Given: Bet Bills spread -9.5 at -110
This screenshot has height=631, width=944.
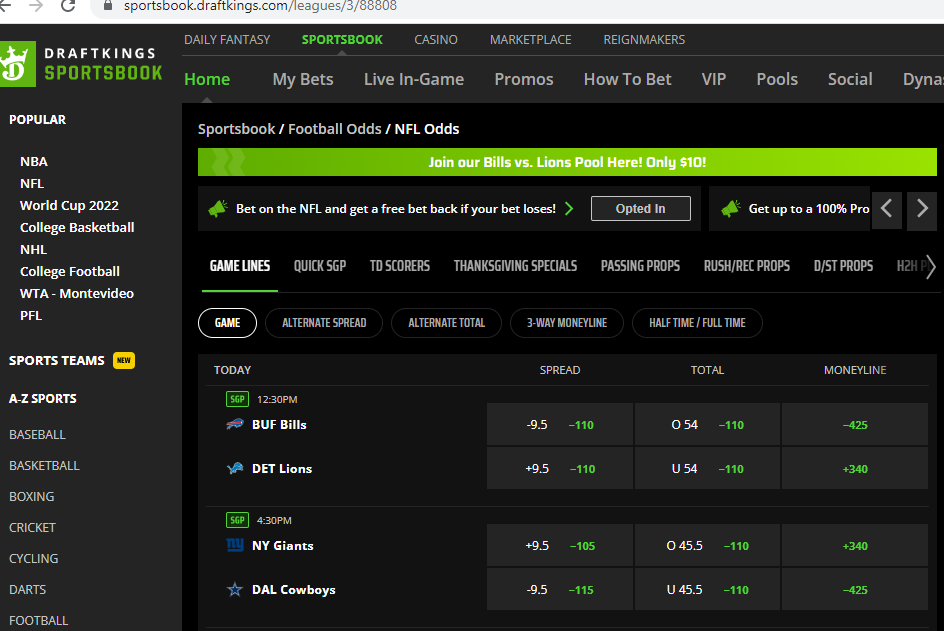Looking at the screenshot, I should (560, 424).
